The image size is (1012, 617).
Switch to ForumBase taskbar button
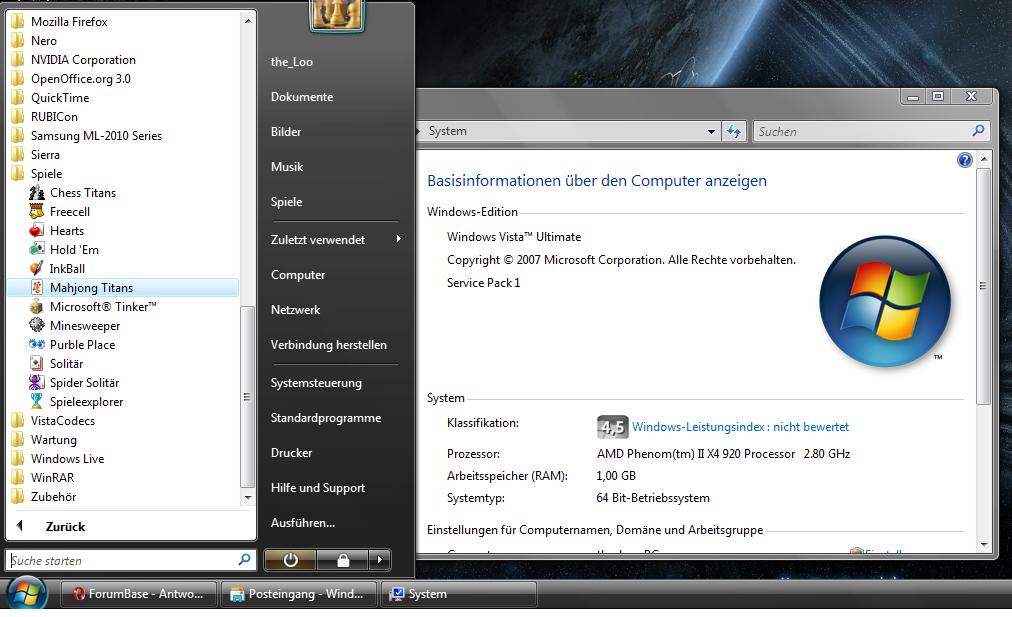(x=139, y=594)
